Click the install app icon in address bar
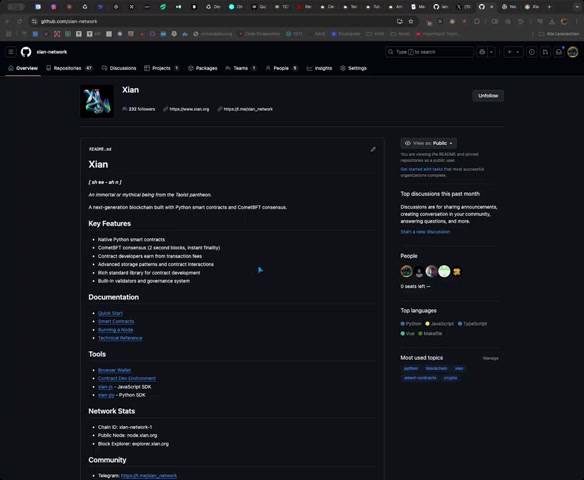Screen dimensions: 584x480 coord(400,22)
